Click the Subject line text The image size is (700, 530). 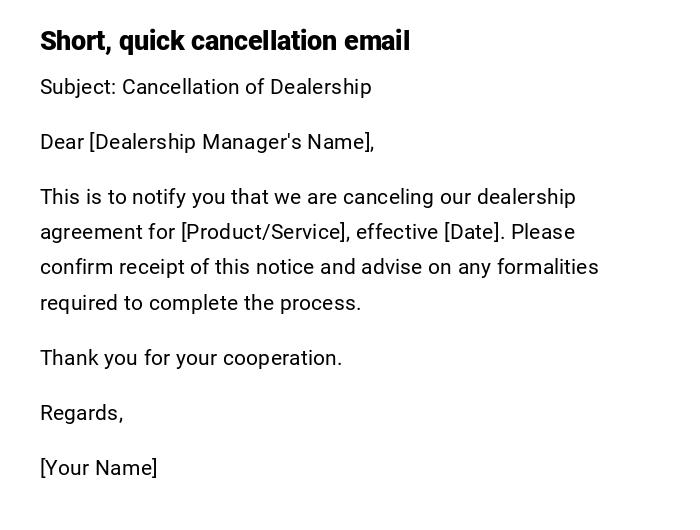205,87
